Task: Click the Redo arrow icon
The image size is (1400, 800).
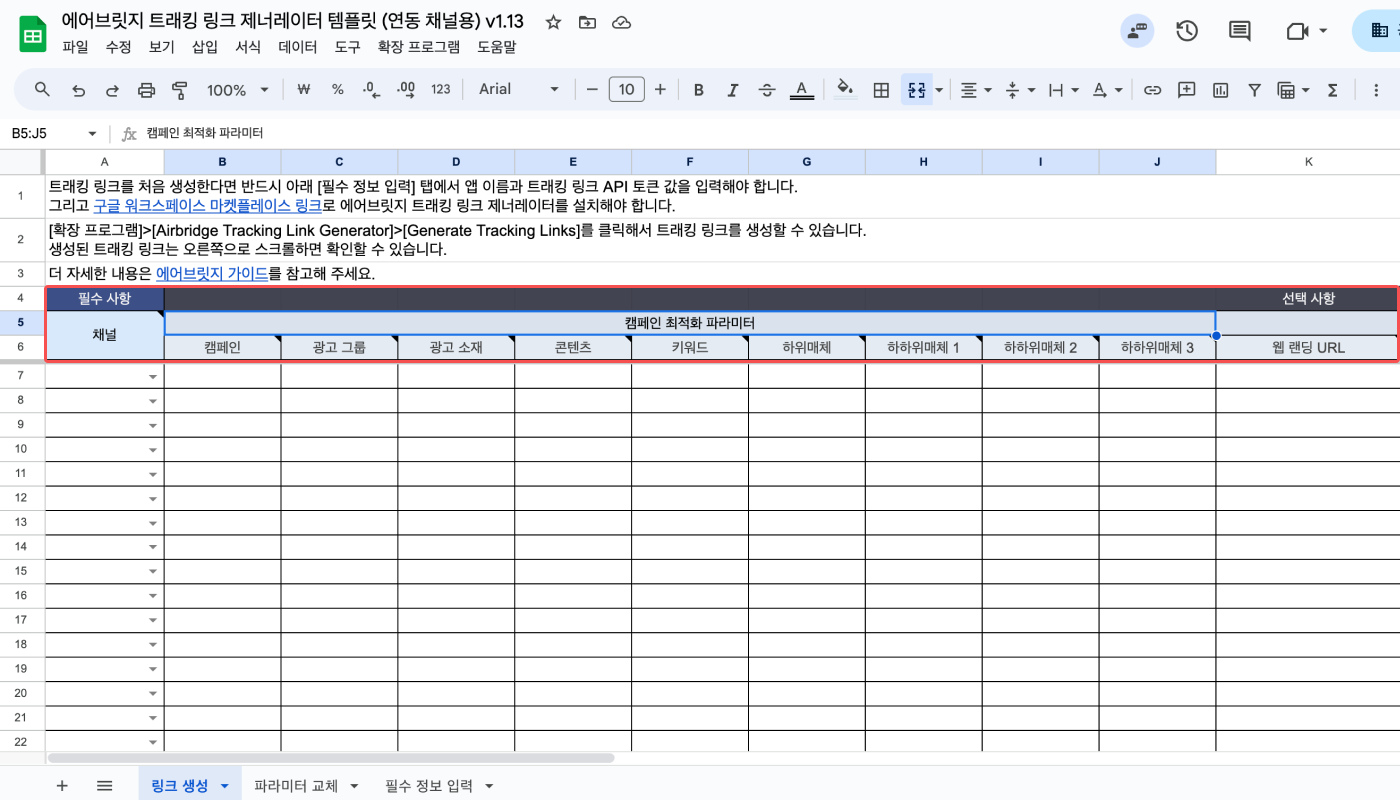Action: 112,90
